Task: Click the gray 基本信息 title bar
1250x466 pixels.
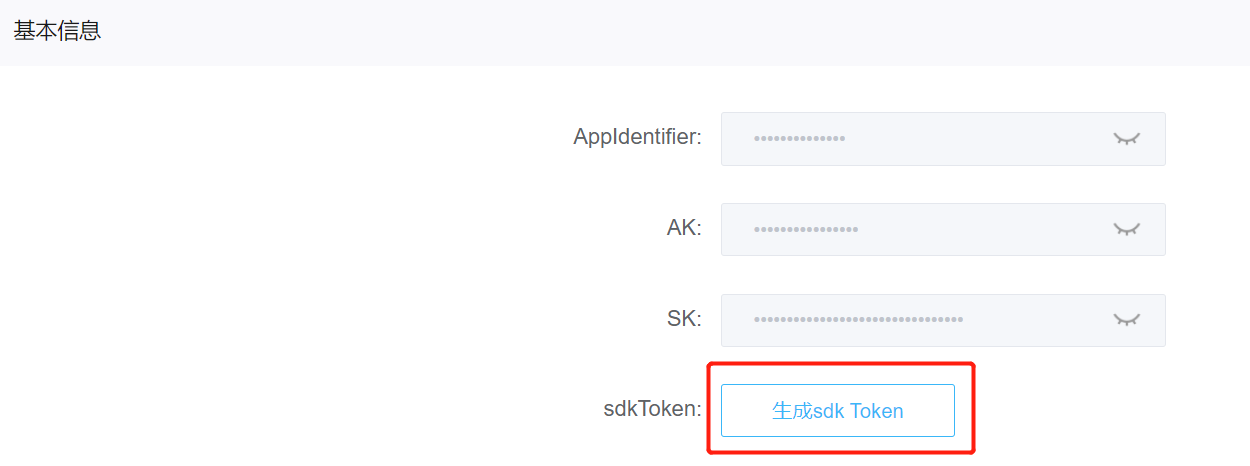Action: (625, 32)
